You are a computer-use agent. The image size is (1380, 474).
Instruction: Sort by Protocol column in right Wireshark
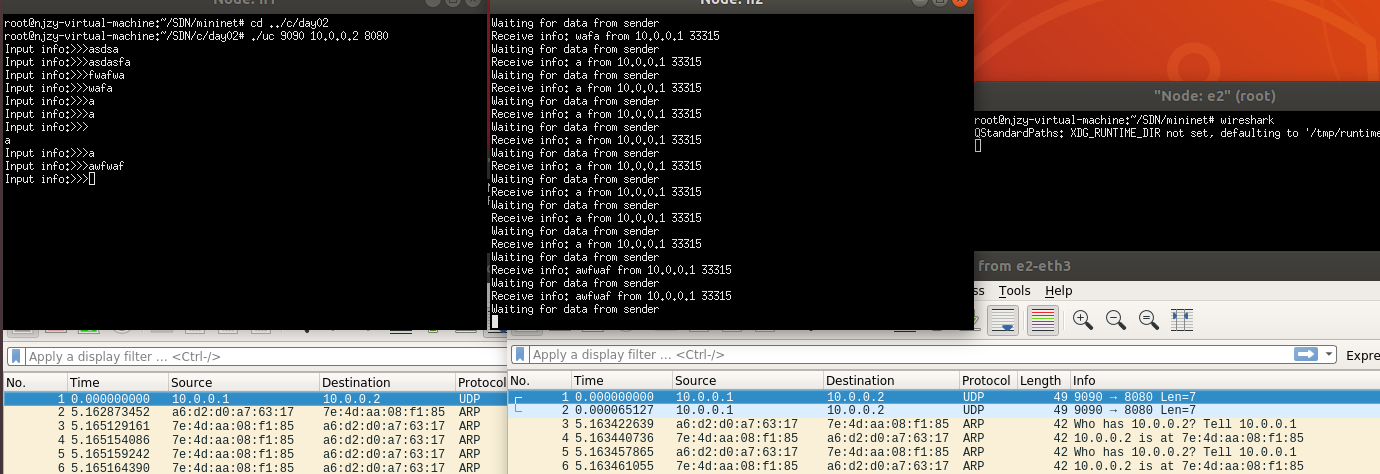(987, 380)
